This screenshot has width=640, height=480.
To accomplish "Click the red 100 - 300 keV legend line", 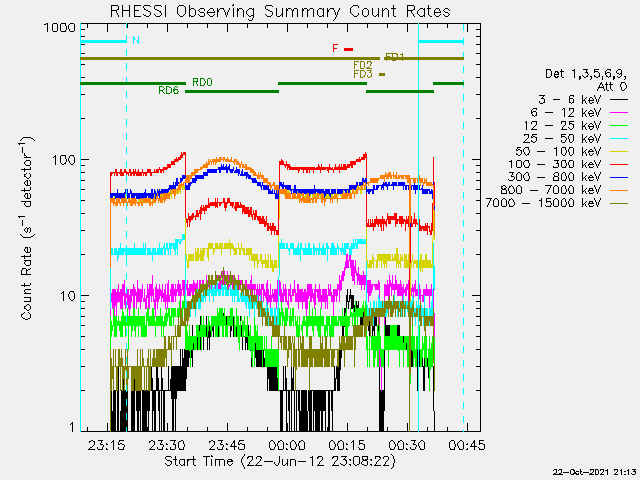I will (x=619, y=164).
